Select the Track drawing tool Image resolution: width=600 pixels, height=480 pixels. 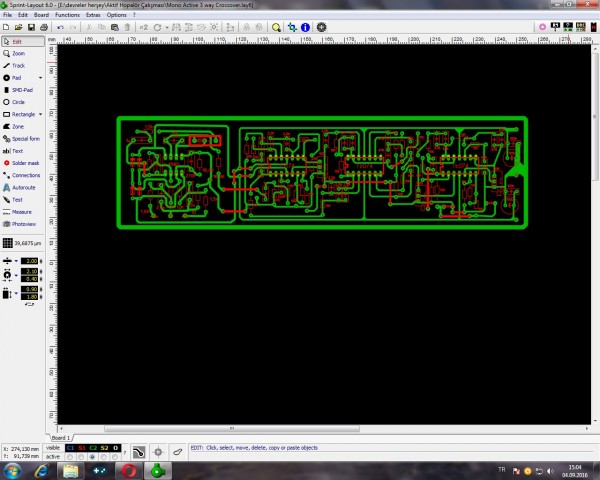coord(18,65)
